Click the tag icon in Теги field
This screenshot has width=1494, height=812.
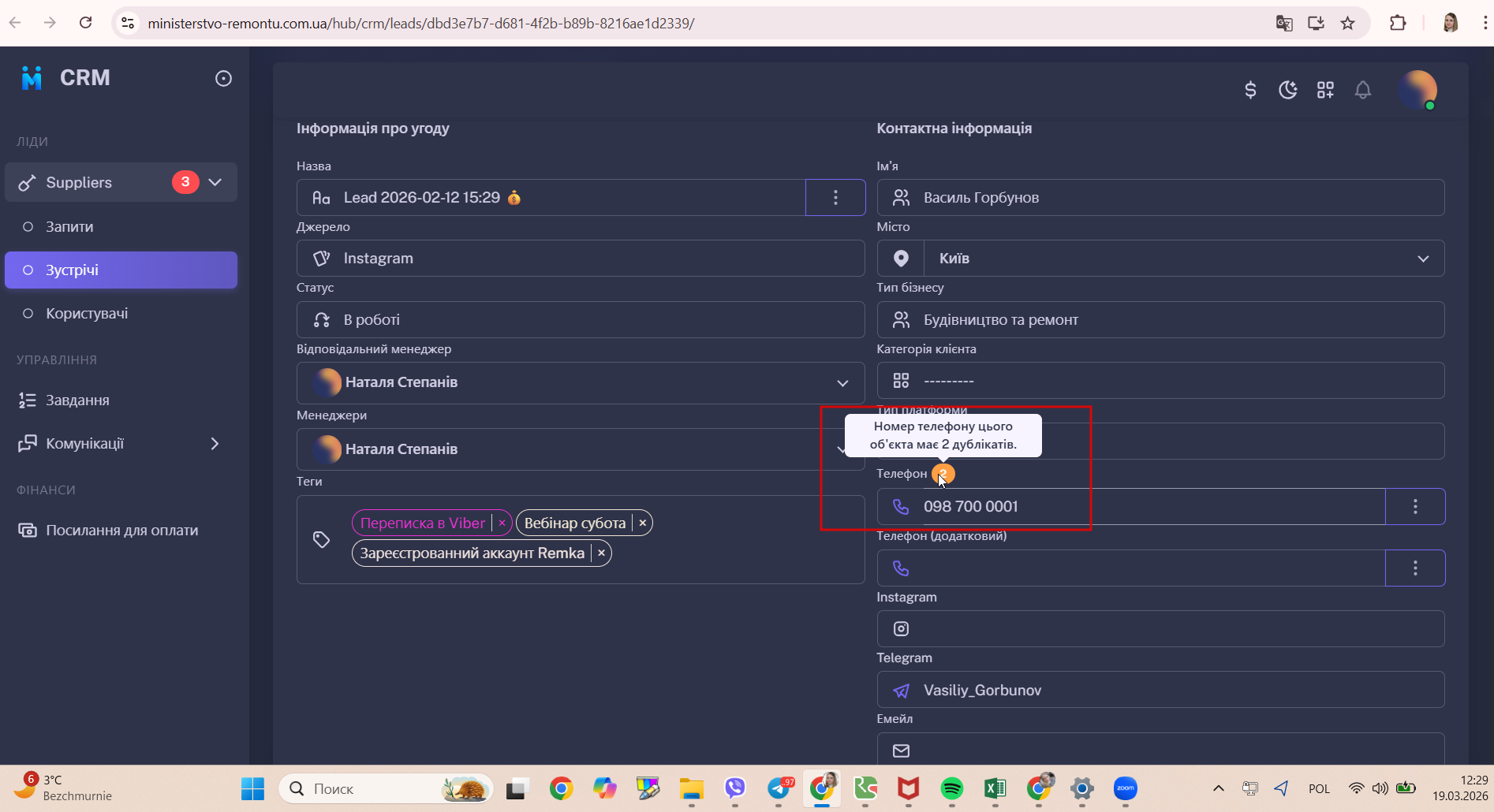tap(321, 539)
